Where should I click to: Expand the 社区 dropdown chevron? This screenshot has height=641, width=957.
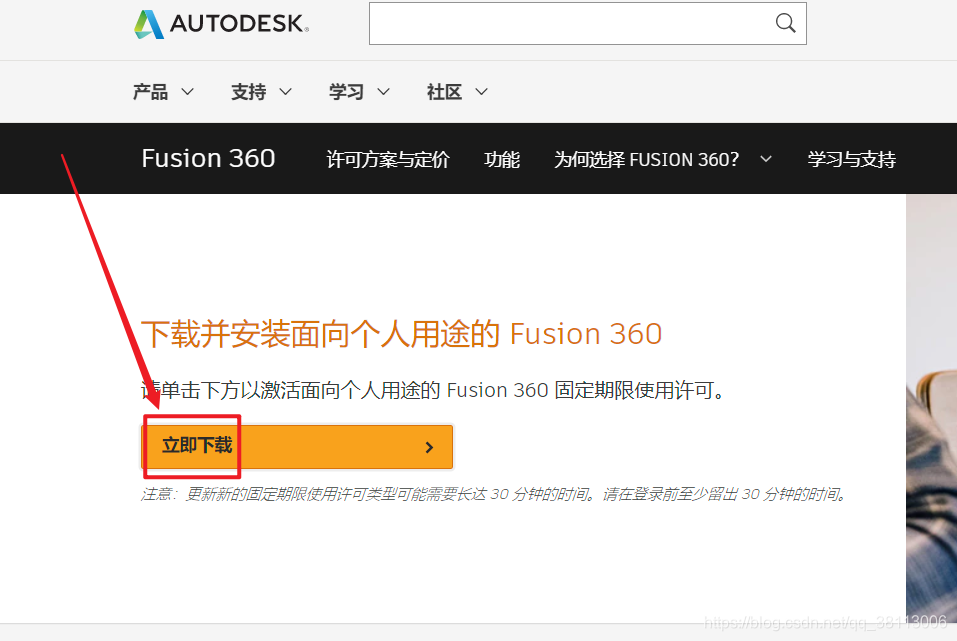pos(482,92)
